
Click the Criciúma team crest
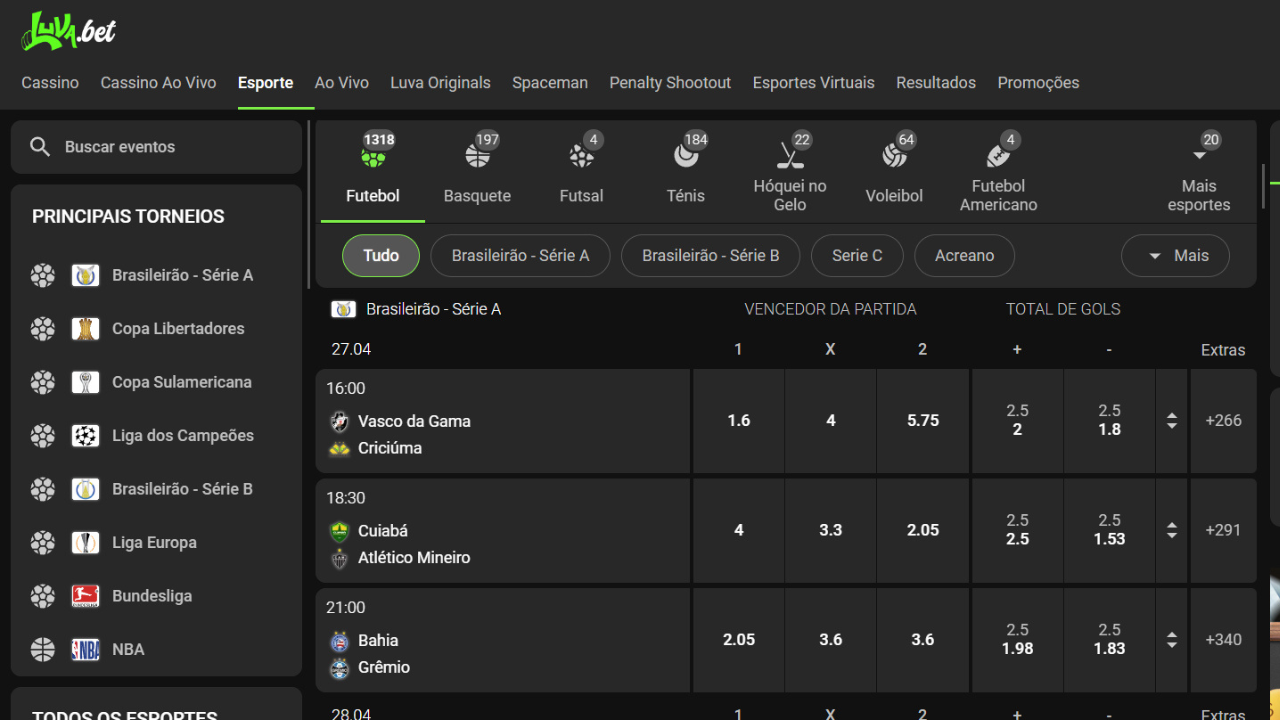pos(340,448)
